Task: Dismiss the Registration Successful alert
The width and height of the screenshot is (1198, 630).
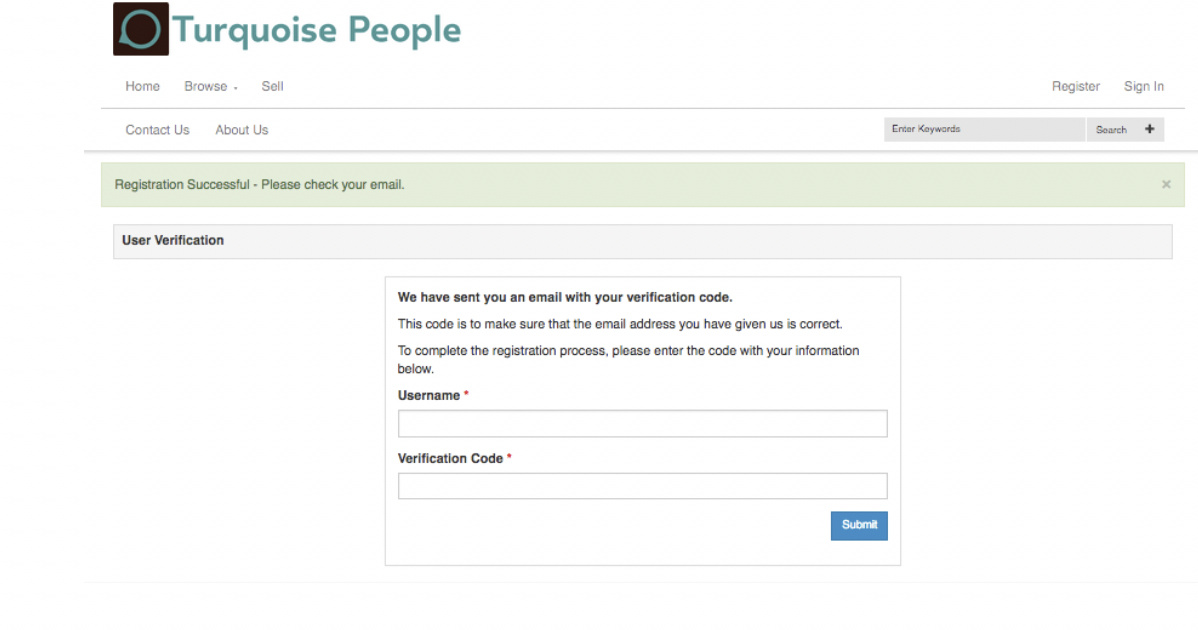Action: click(x=1166, y=184)
